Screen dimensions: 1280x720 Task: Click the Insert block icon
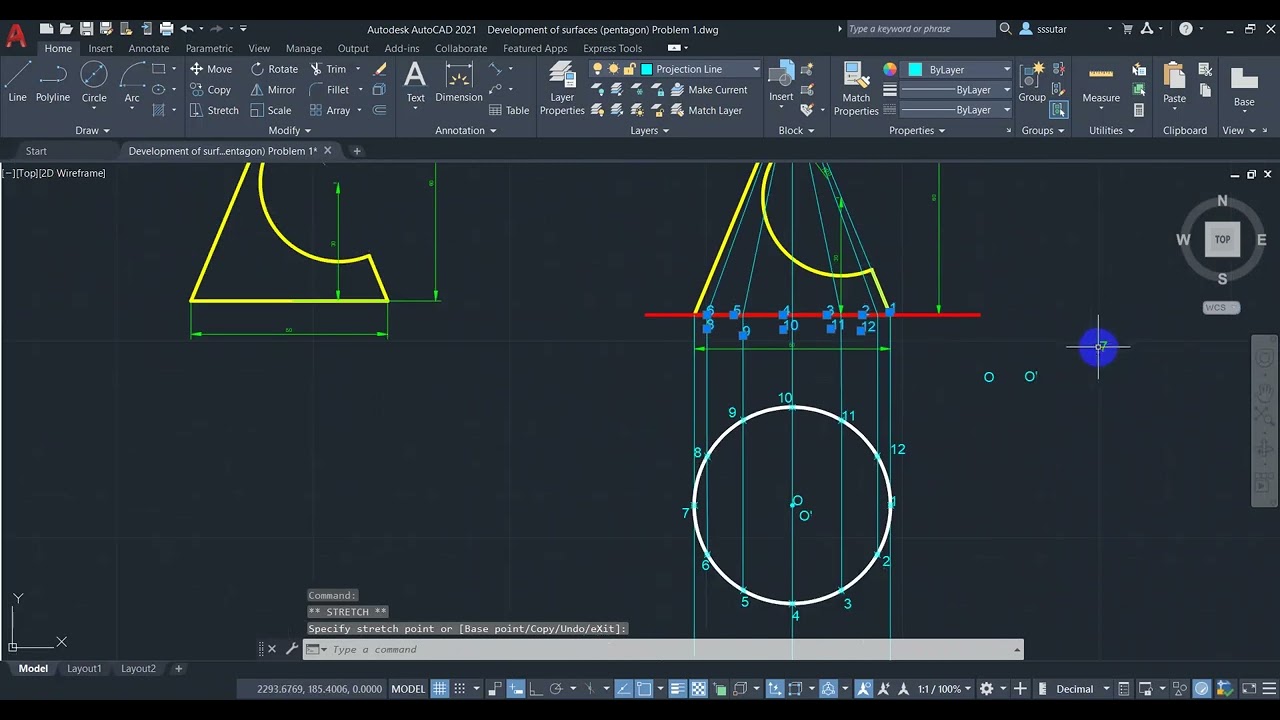tap(781, 82)
